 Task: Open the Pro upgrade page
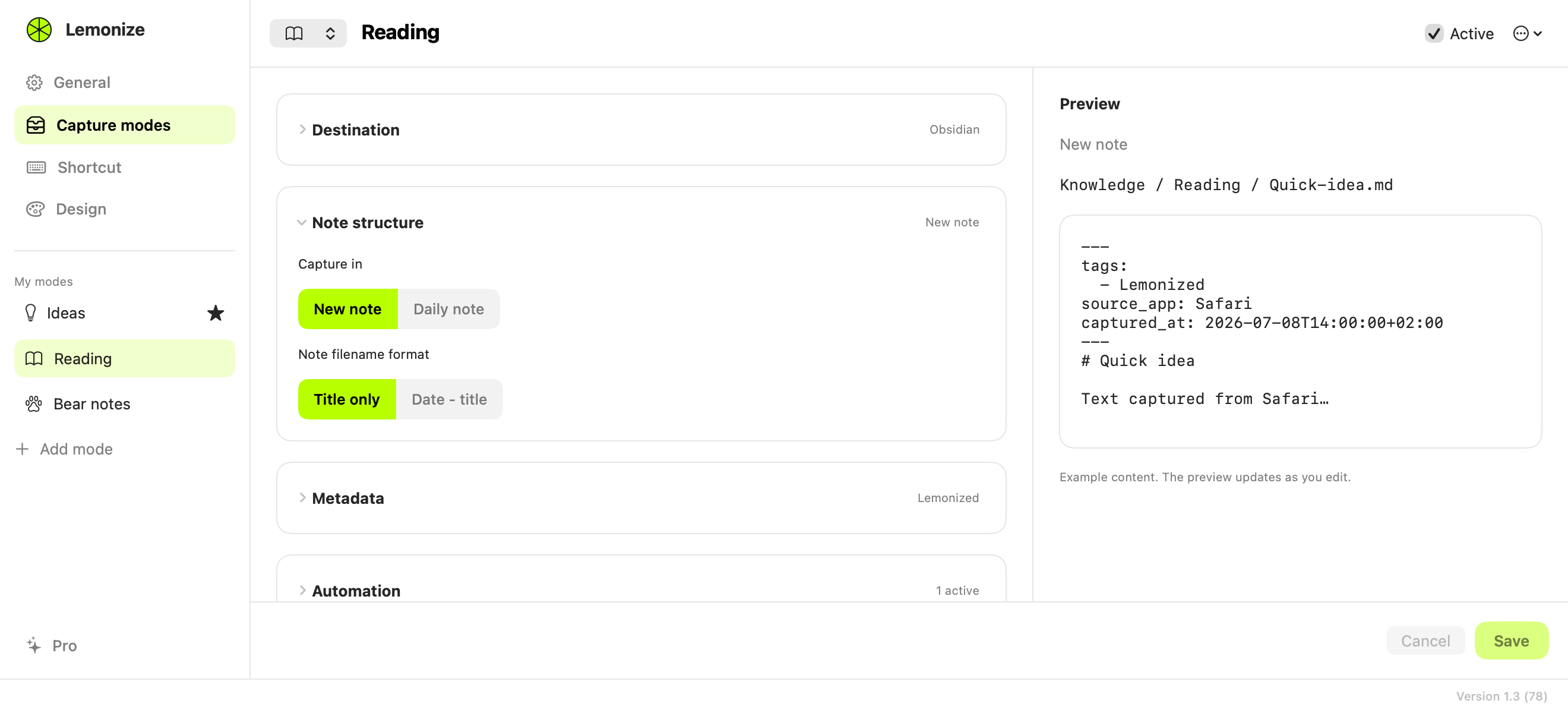coord(52,645)
